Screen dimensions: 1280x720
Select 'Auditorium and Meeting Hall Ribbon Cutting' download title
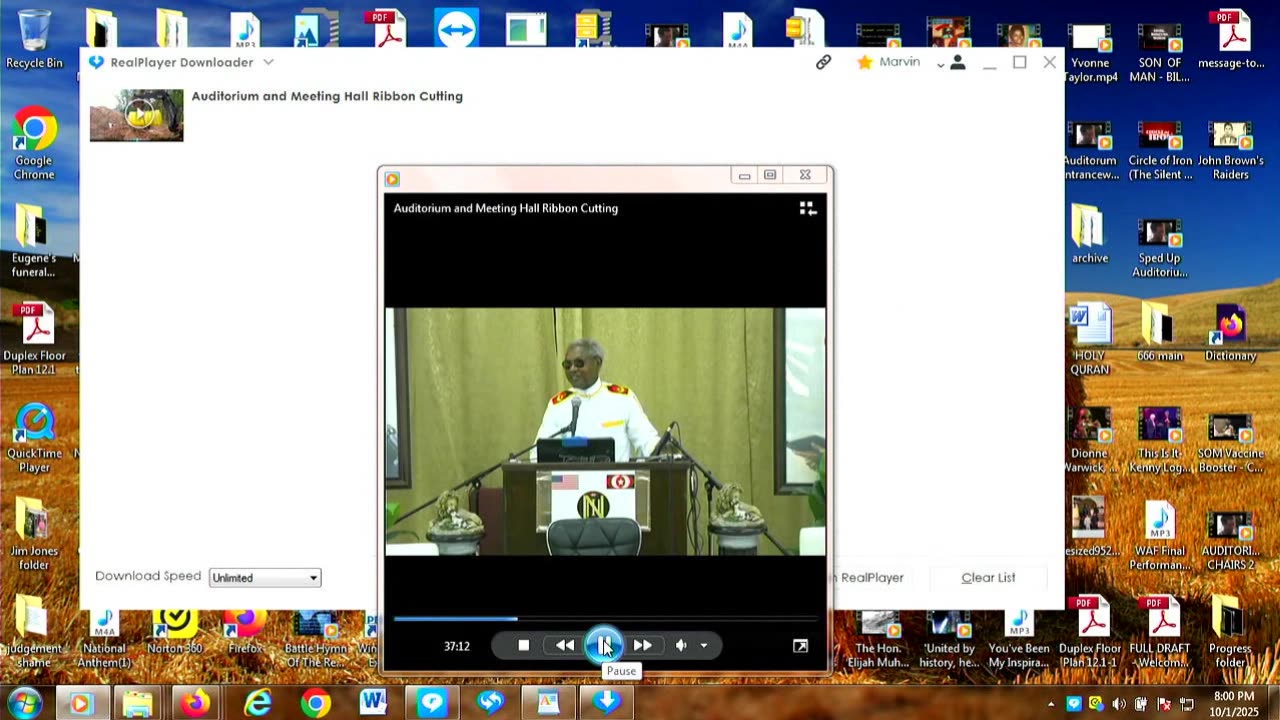(327, 96)
